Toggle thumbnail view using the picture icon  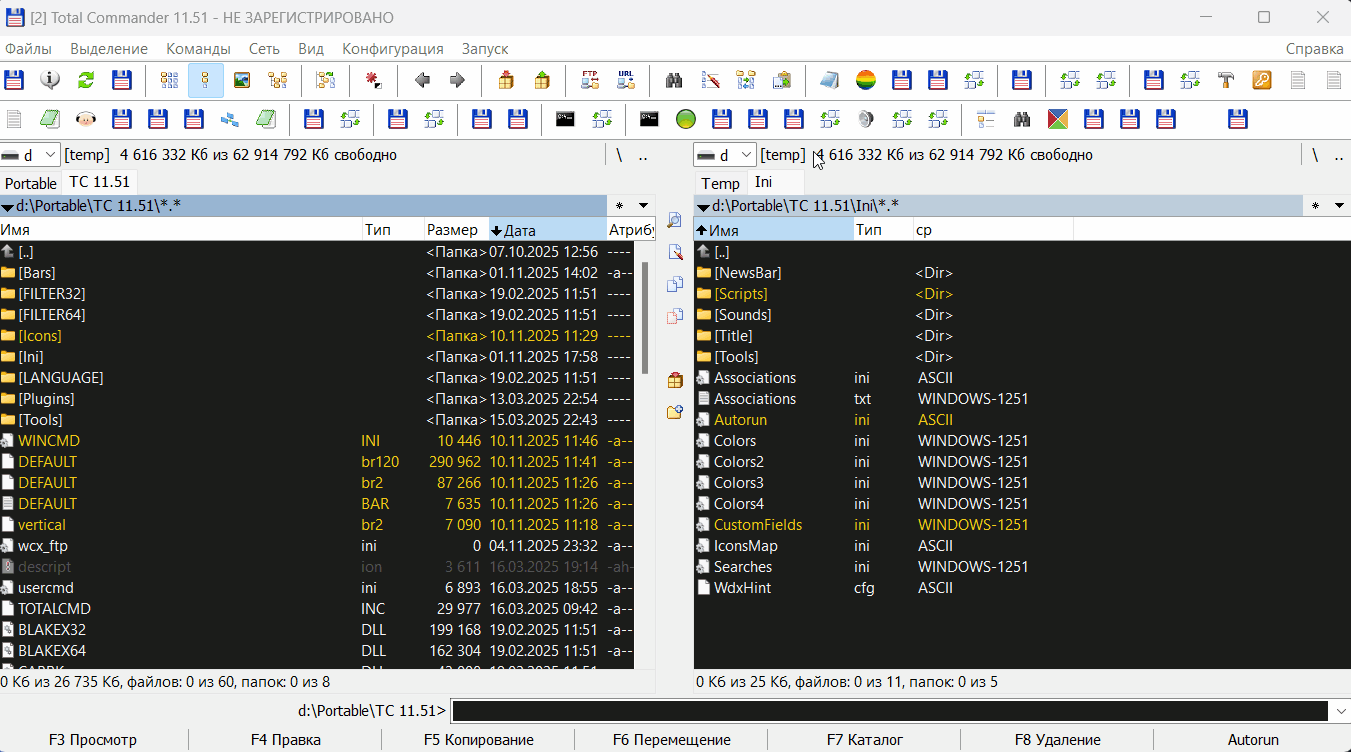pos(242,80)
